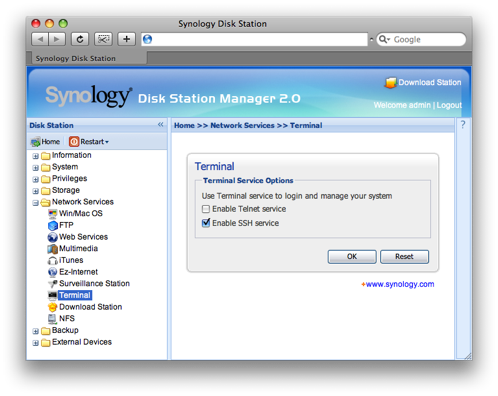This screenshot has width=498, height=396.
Task: Click the Terminal monitor icon in tree
Action: 53,296
